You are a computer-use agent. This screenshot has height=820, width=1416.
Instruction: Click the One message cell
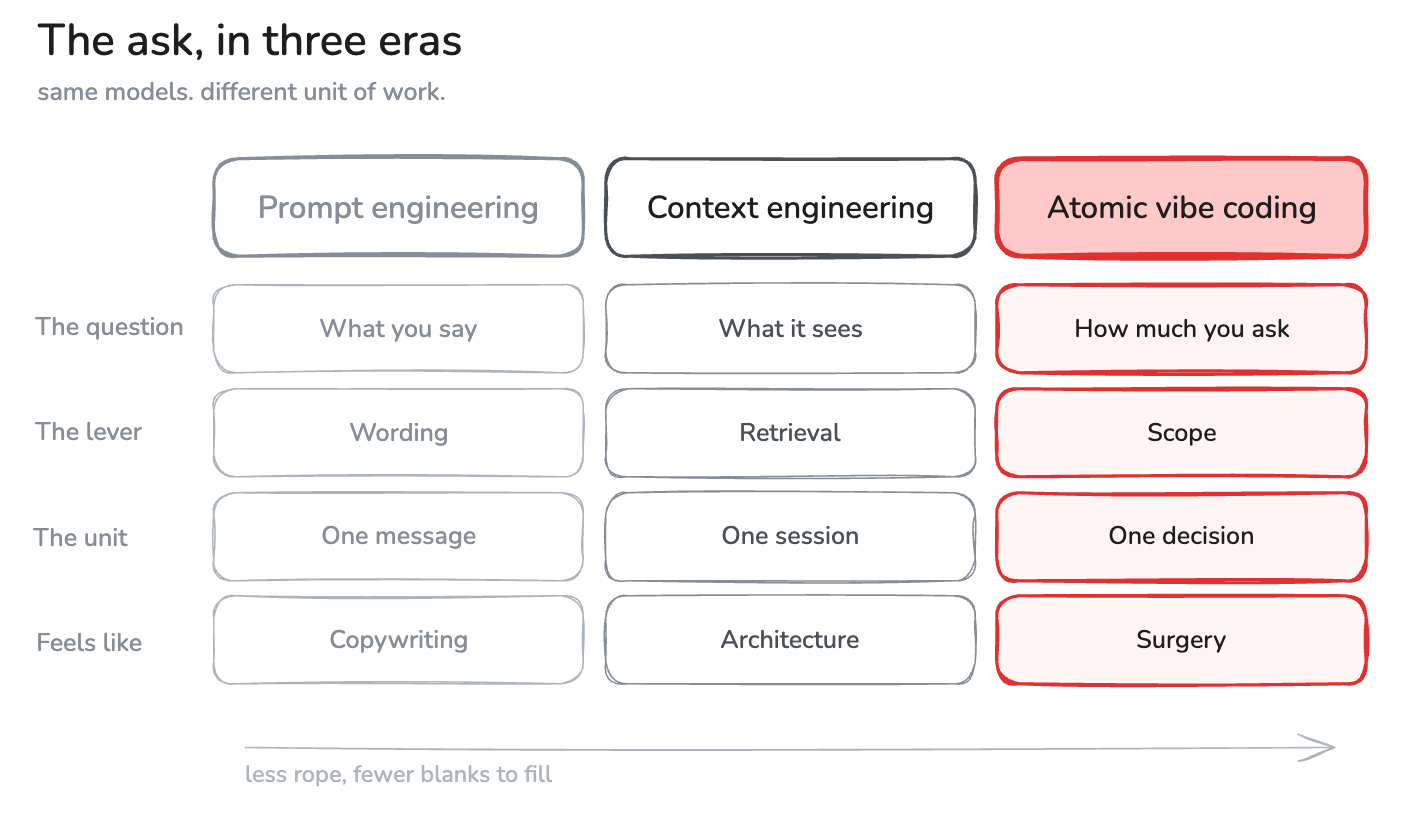[398, 536]
